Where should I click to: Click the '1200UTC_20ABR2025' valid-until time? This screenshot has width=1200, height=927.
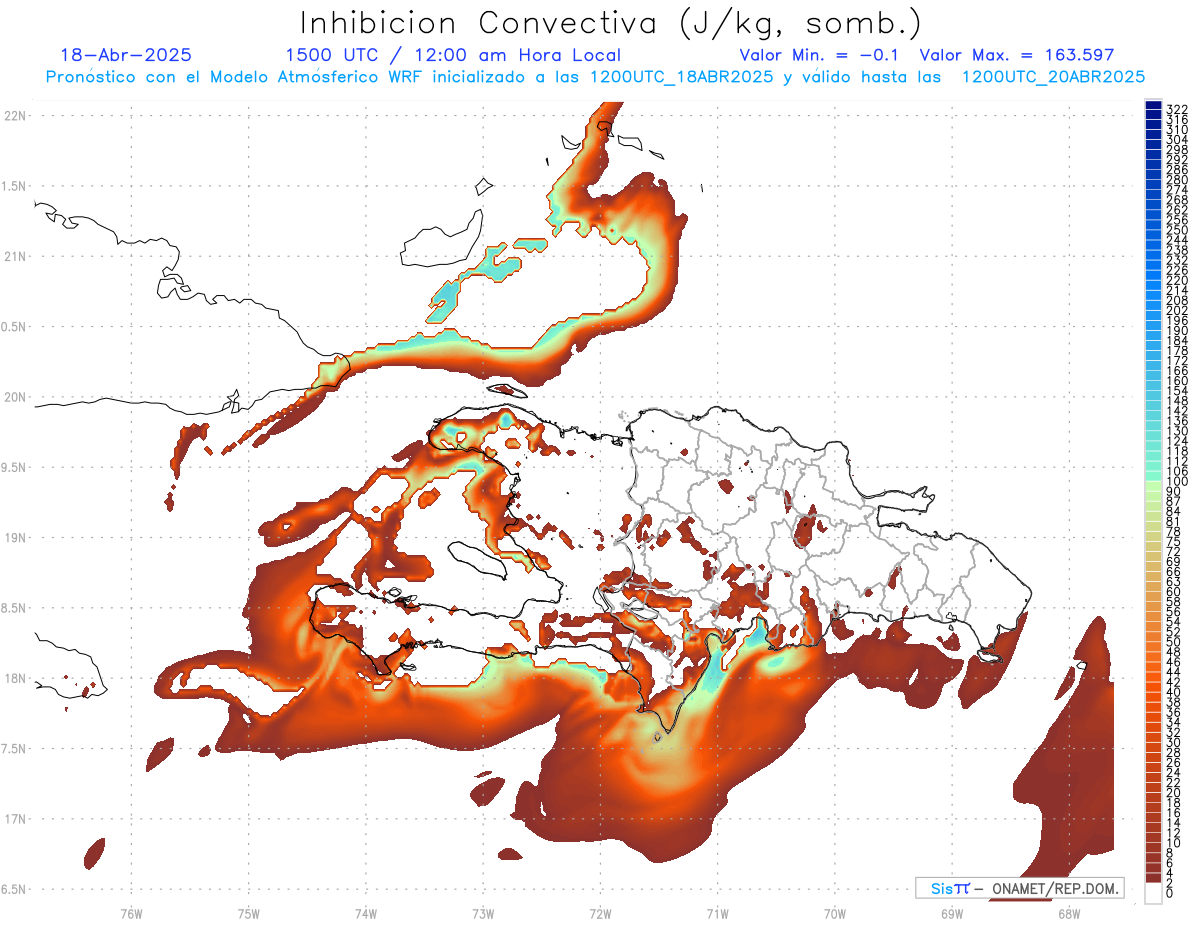point(1053,76)
